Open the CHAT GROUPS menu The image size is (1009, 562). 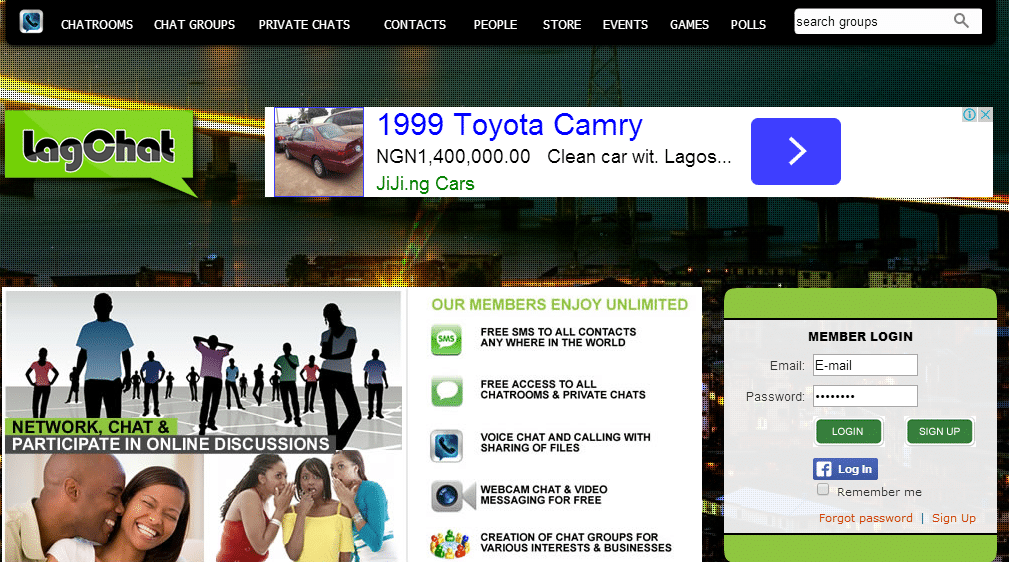(x=194, y=24)
